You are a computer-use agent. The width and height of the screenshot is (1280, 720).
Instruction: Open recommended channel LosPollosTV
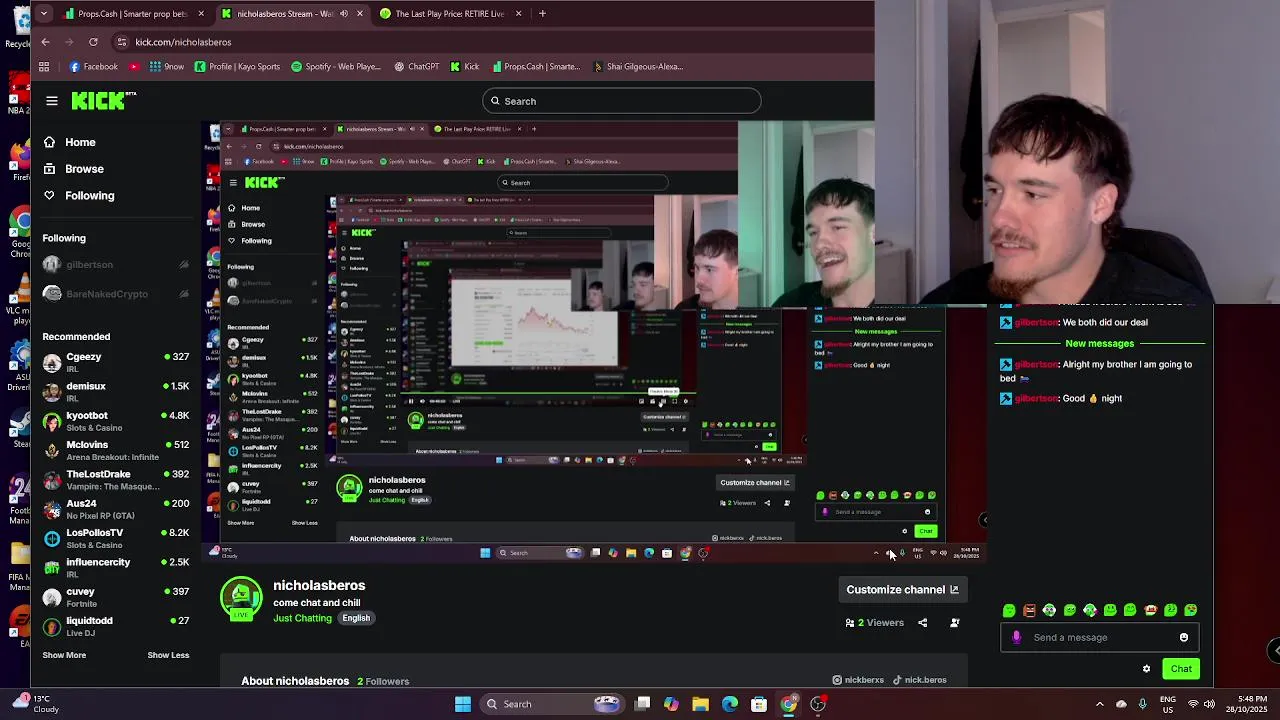pyautogui.click(x=116, y=538)
